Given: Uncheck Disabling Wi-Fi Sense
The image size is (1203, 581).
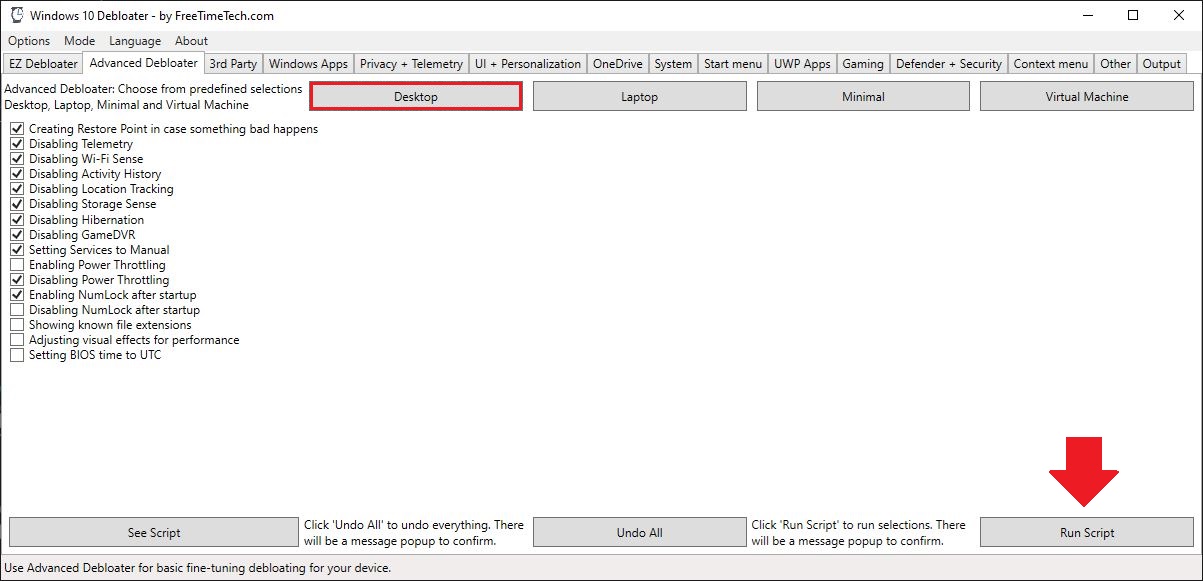Looking at the screenshot, I should [x=17, y=158].
